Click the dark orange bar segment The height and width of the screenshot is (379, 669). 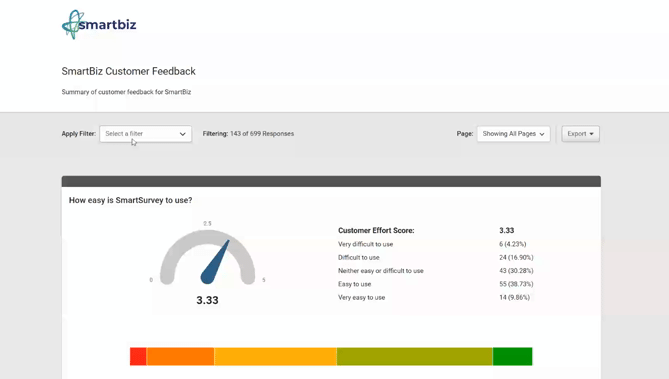pyautogui.click(x=180, y=356)
